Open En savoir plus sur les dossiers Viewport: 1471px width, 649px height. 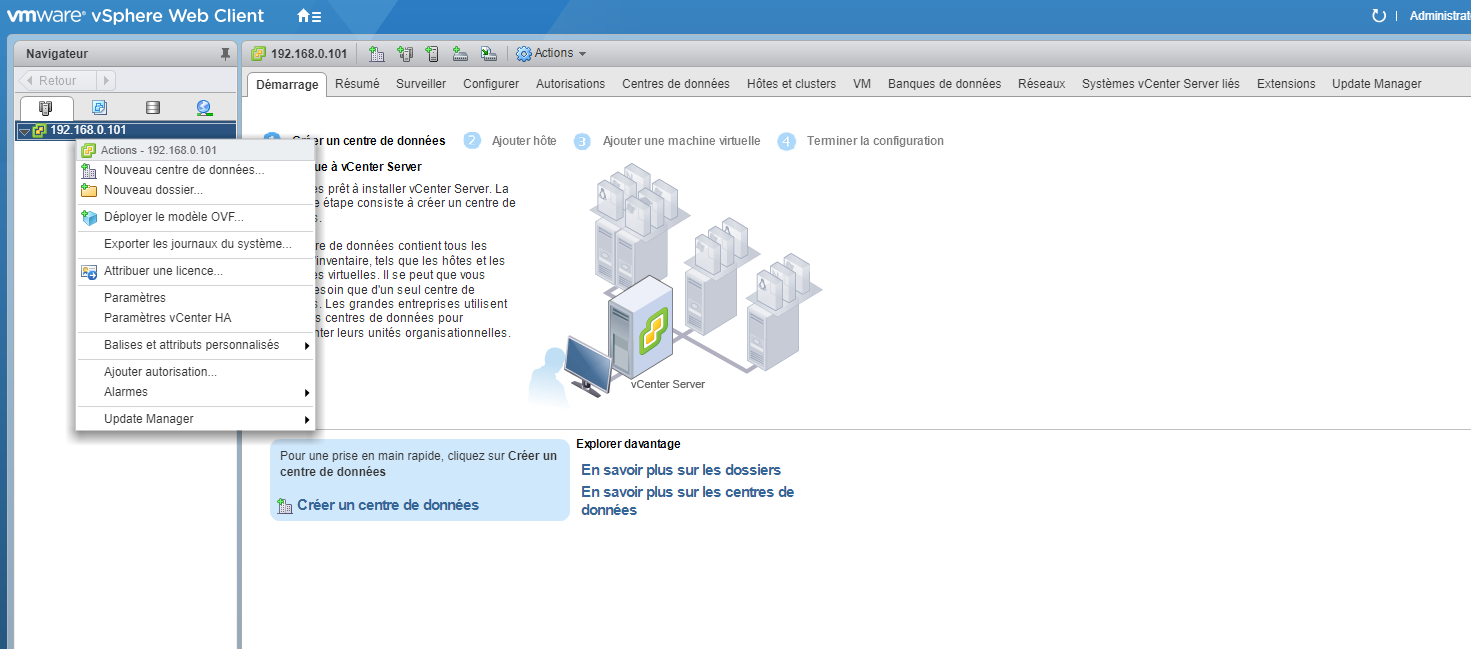point(681,470)
